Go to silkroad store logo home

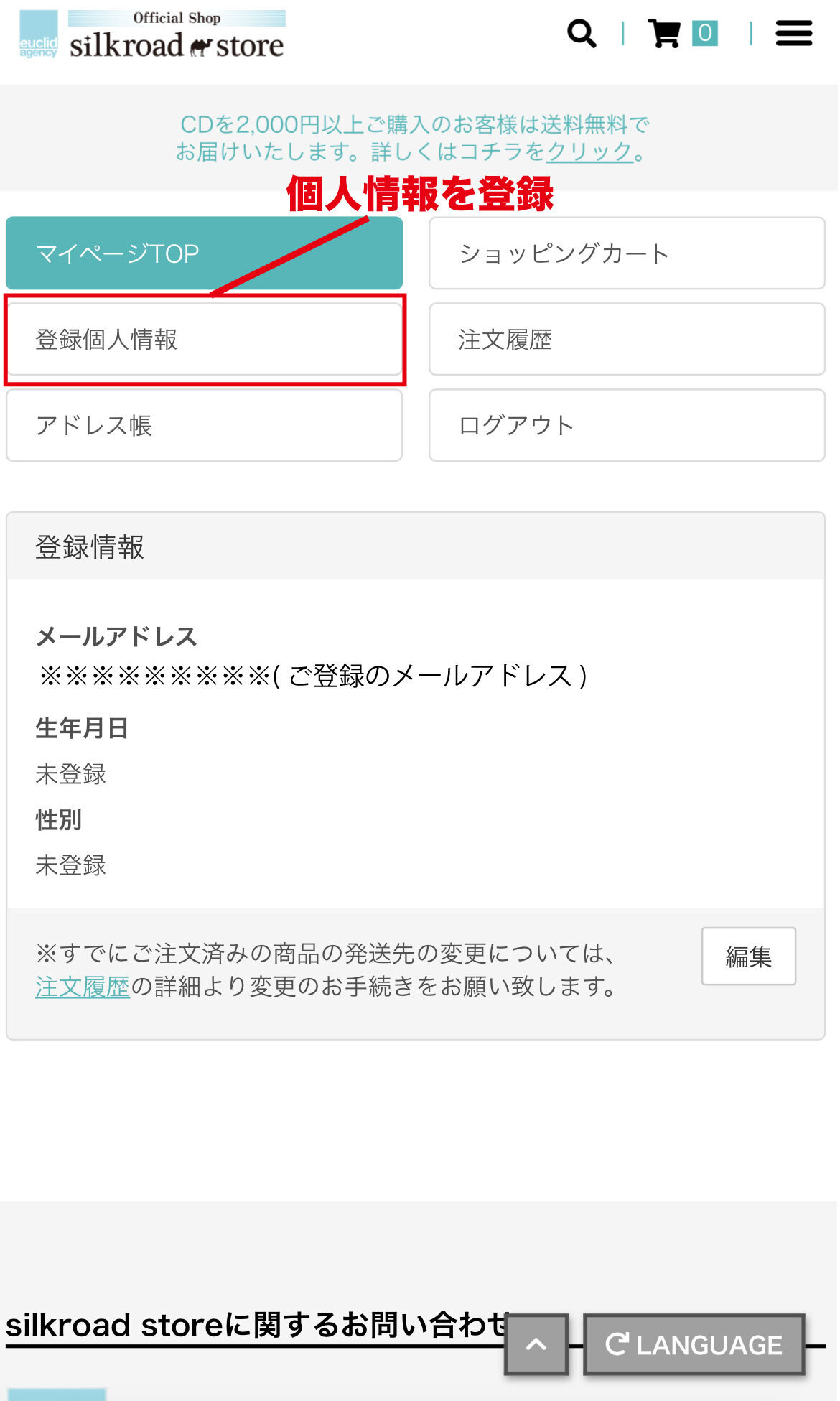click(x=177, y=34)
